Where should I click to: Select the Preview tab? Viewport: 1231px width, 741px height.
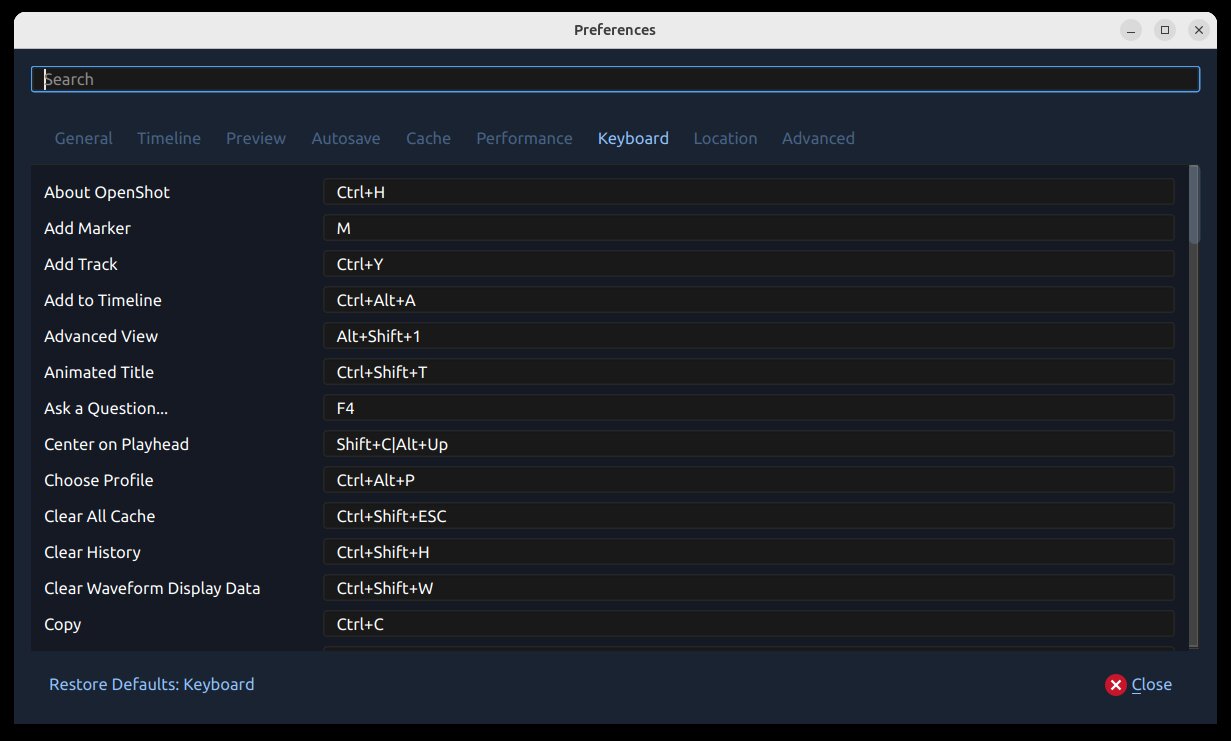coord(256,138)
